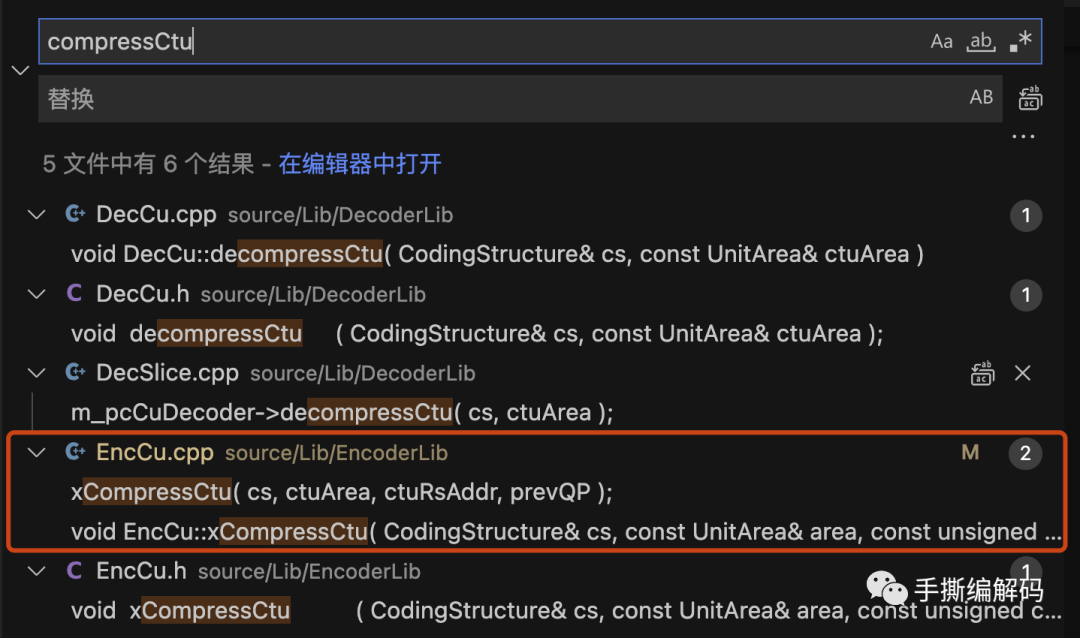Screen dimensions: 1080x638
Task: Dismiss the DecSlice.cpp result
Action: tap(1023, 373)
